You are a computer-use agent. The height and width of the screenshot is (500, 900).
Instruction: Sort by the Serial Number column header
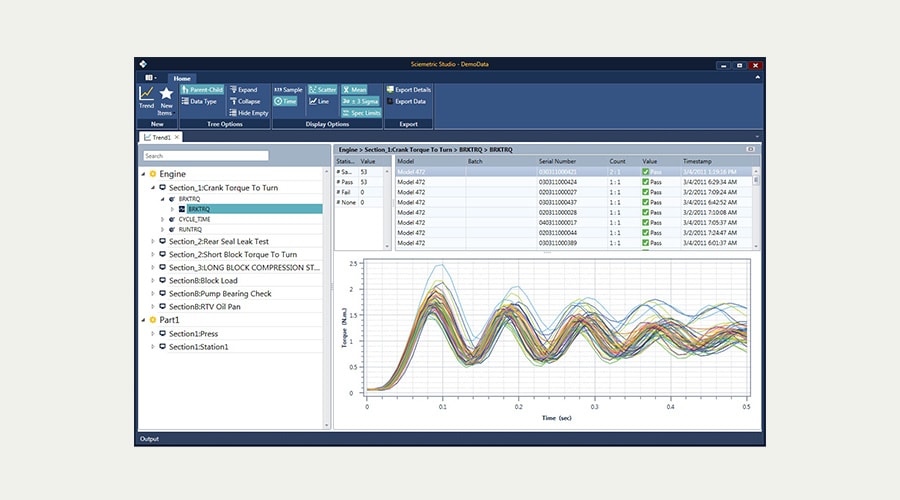point(557,161)
